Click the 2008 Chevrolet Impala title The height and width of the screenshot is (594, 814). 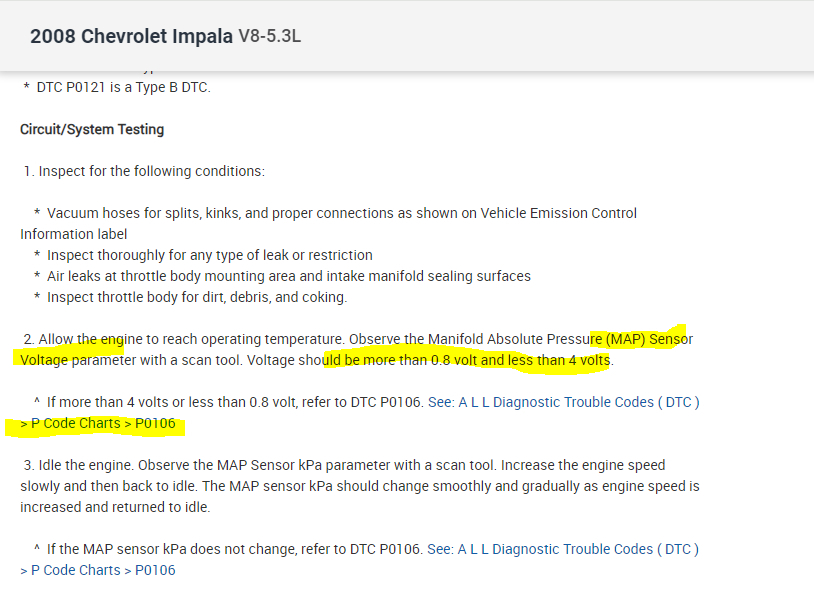(x=132, y=37)
